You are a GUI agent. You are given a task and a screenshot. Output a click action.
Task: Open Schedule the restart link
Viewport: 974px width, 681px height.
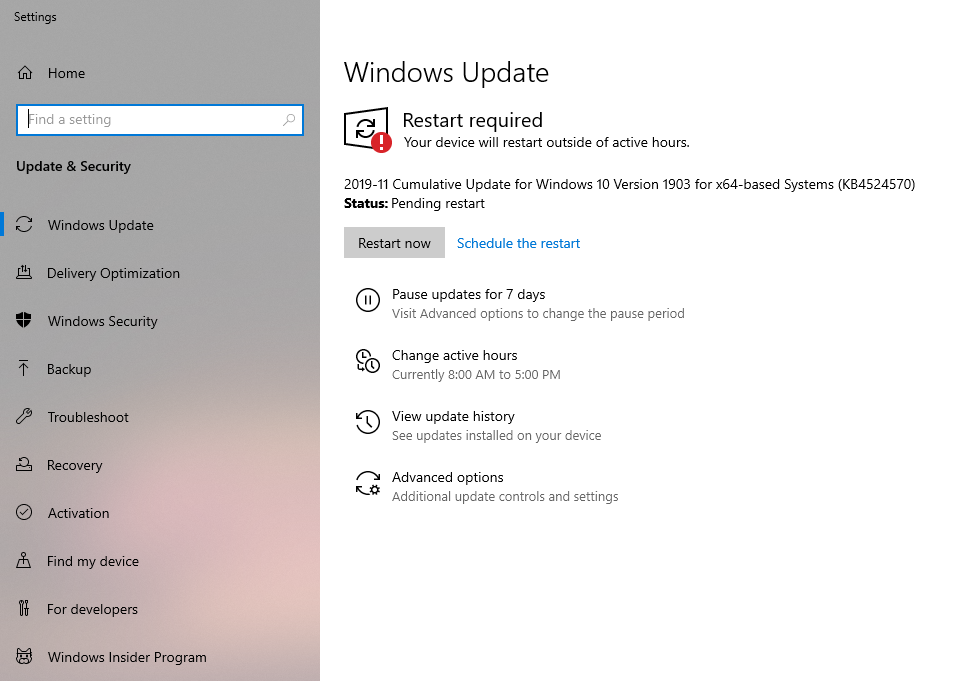tap(518, 243)
